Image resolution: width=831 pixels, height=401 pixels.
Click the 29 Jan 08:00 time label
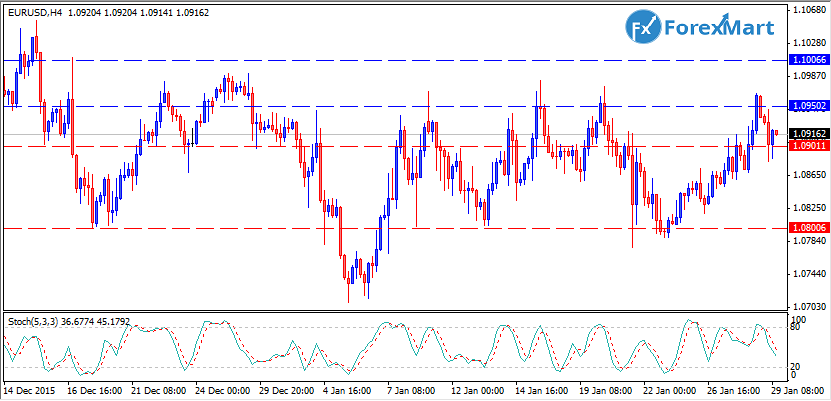coord(797,391)
